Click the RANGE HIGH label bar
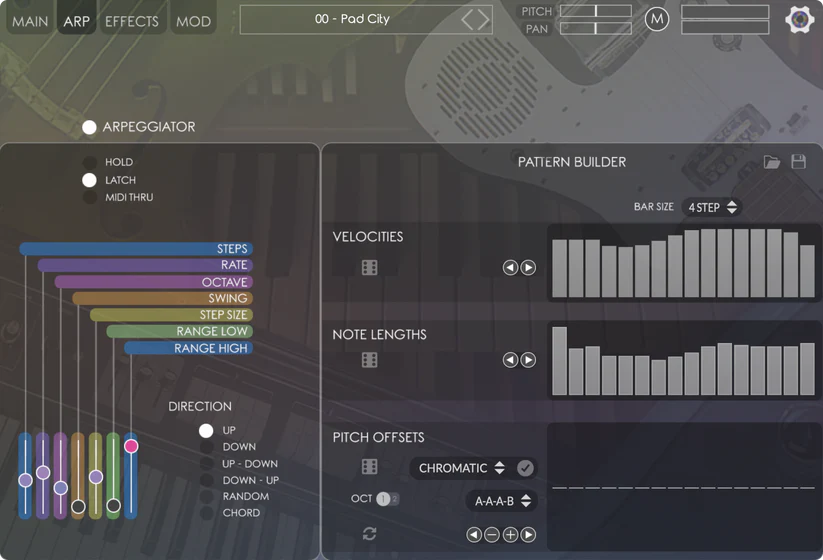This screenshot has width=823, height=560. tap(189, 348)
